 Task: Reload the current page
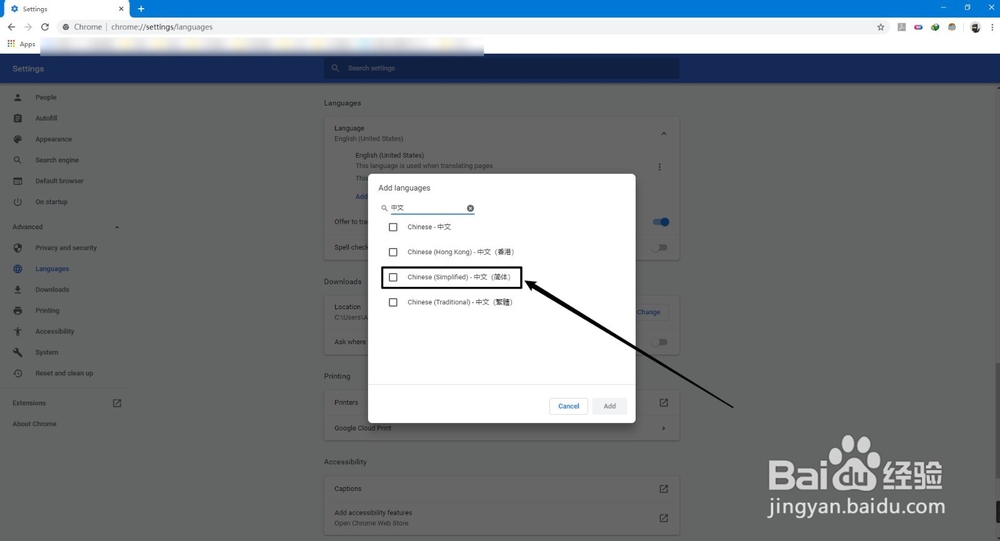pos(45,27)
